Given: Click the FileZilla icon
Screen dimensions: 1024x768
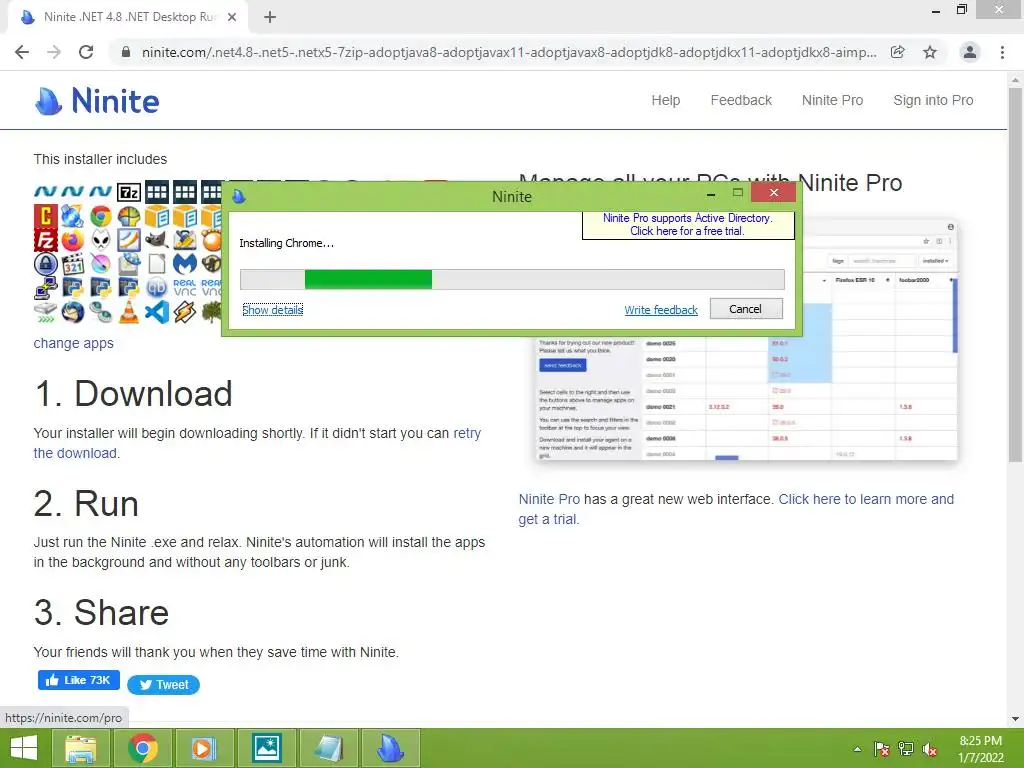Looking at the screenshot, I should 46,240.
